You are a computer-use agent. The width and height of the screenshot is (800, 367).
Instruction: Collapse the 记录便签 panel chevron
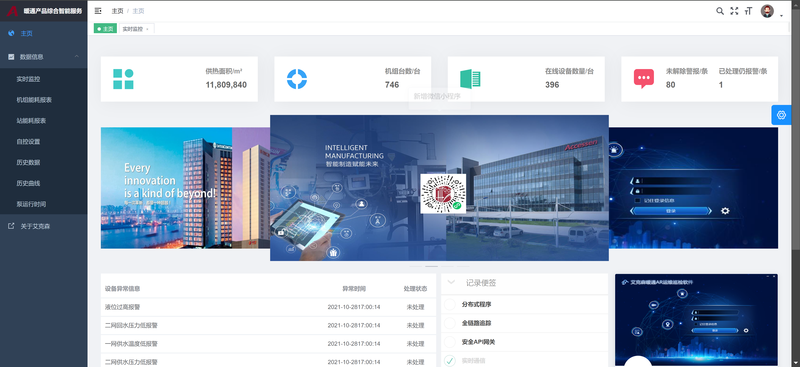point(451,282)
